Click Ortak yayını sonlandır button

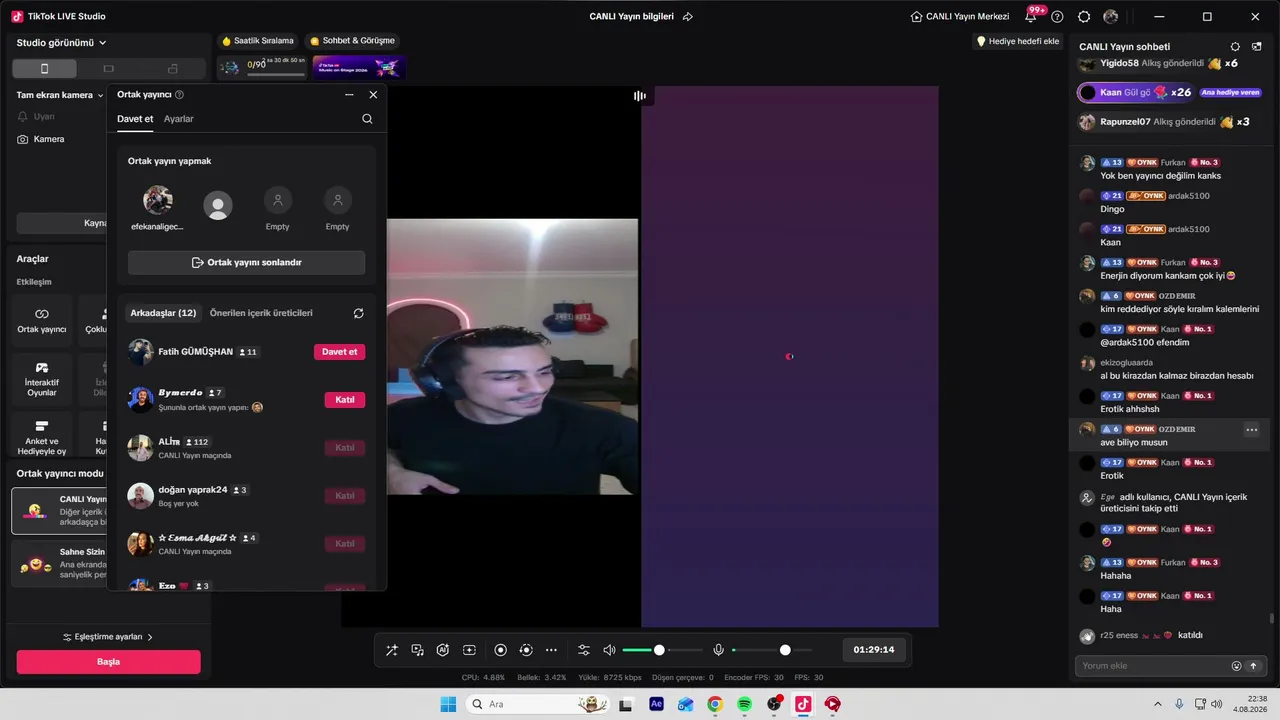pos(246,263)
